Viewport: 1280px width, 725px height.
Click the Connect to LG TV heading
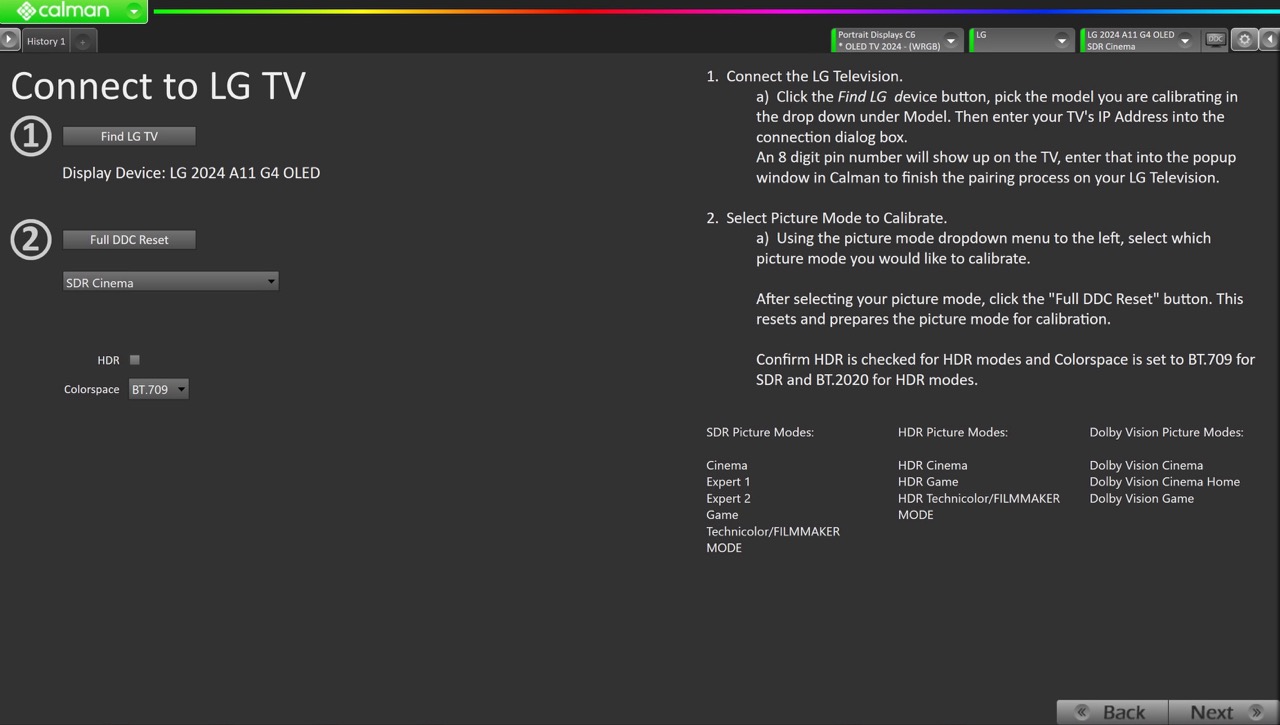pos(158,86)
